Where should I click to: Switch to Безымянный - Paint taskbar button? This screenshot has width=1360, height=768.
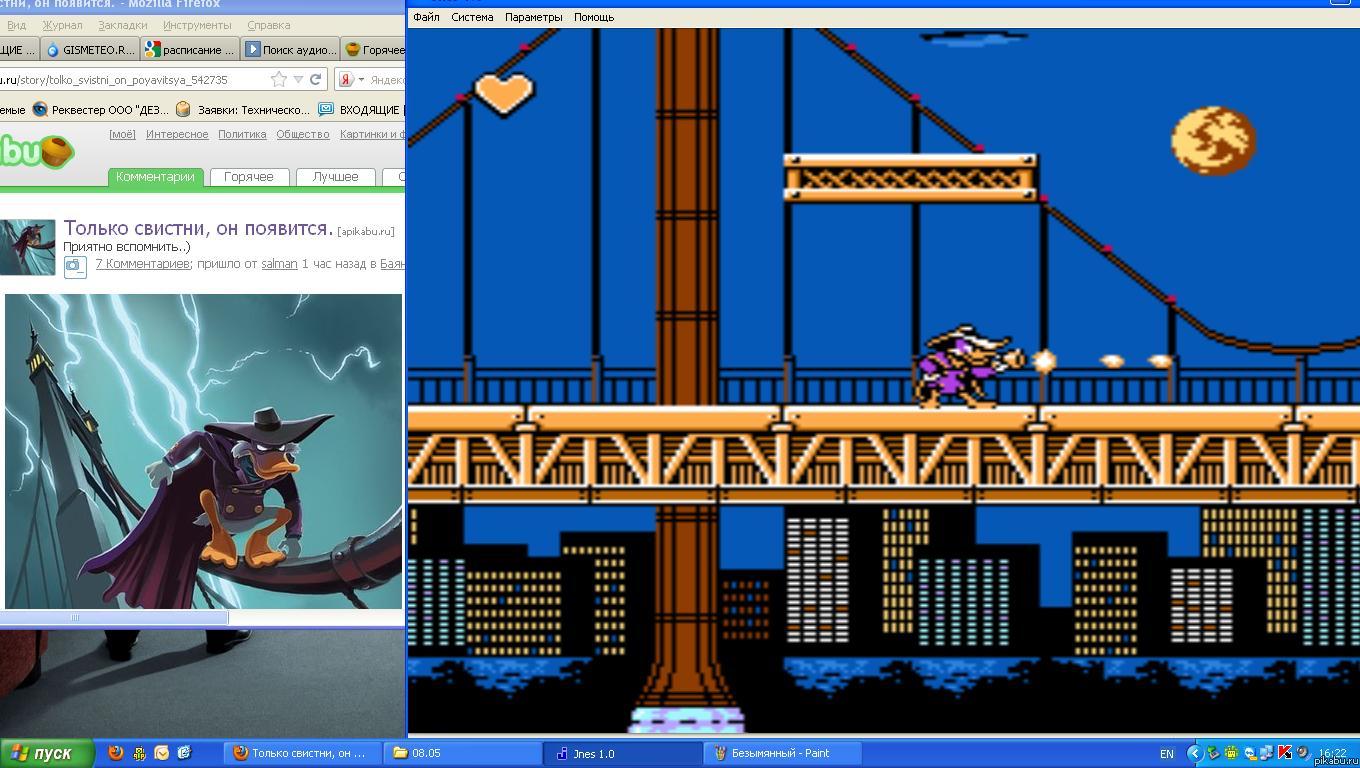(781, 753)
